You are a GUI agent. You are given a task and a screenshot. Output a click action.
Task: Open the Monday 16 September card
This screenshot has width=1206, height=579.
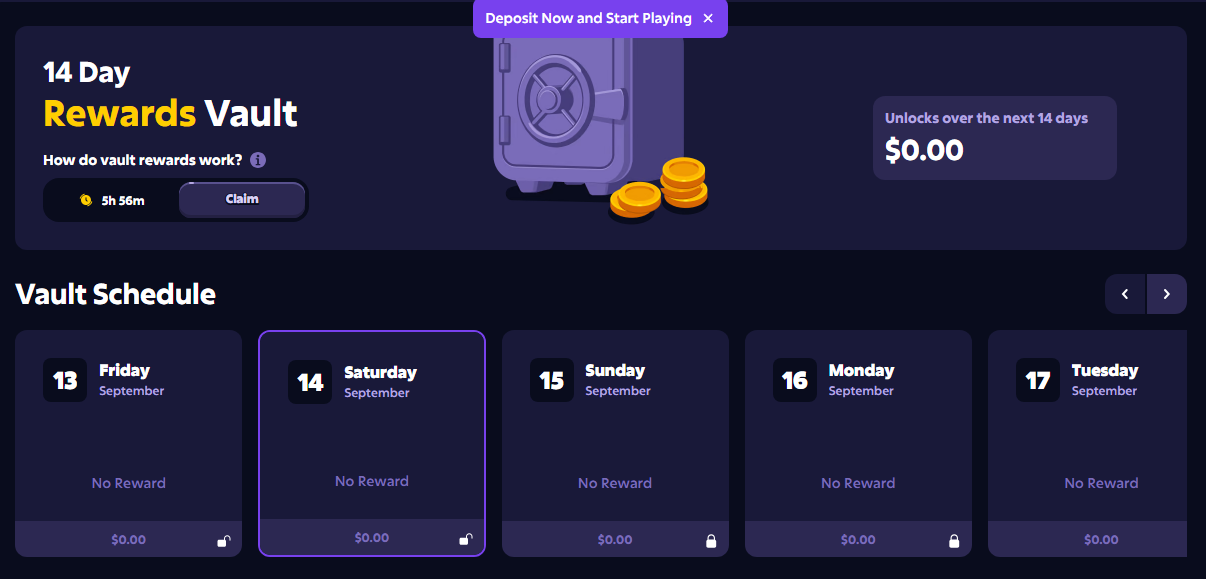(x=858, y=443)
